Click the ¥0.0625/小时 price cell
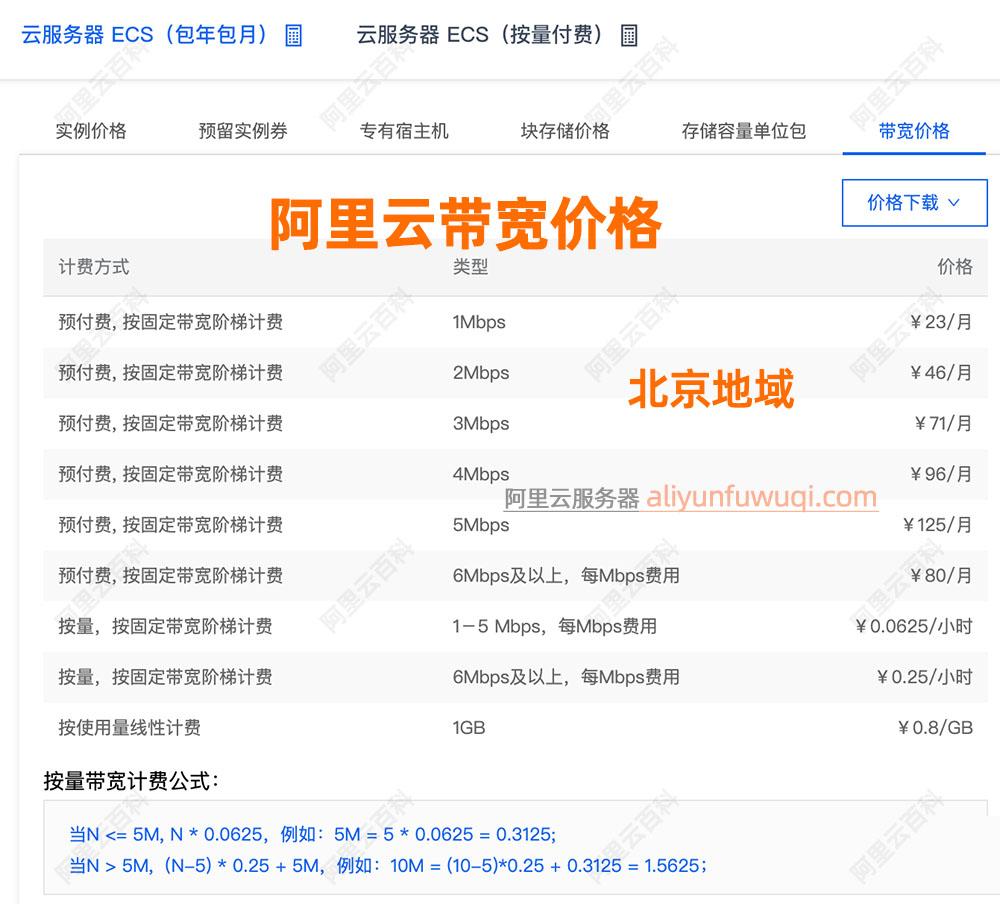This screenshot has height=904, width=1000. tap(914, 626)
